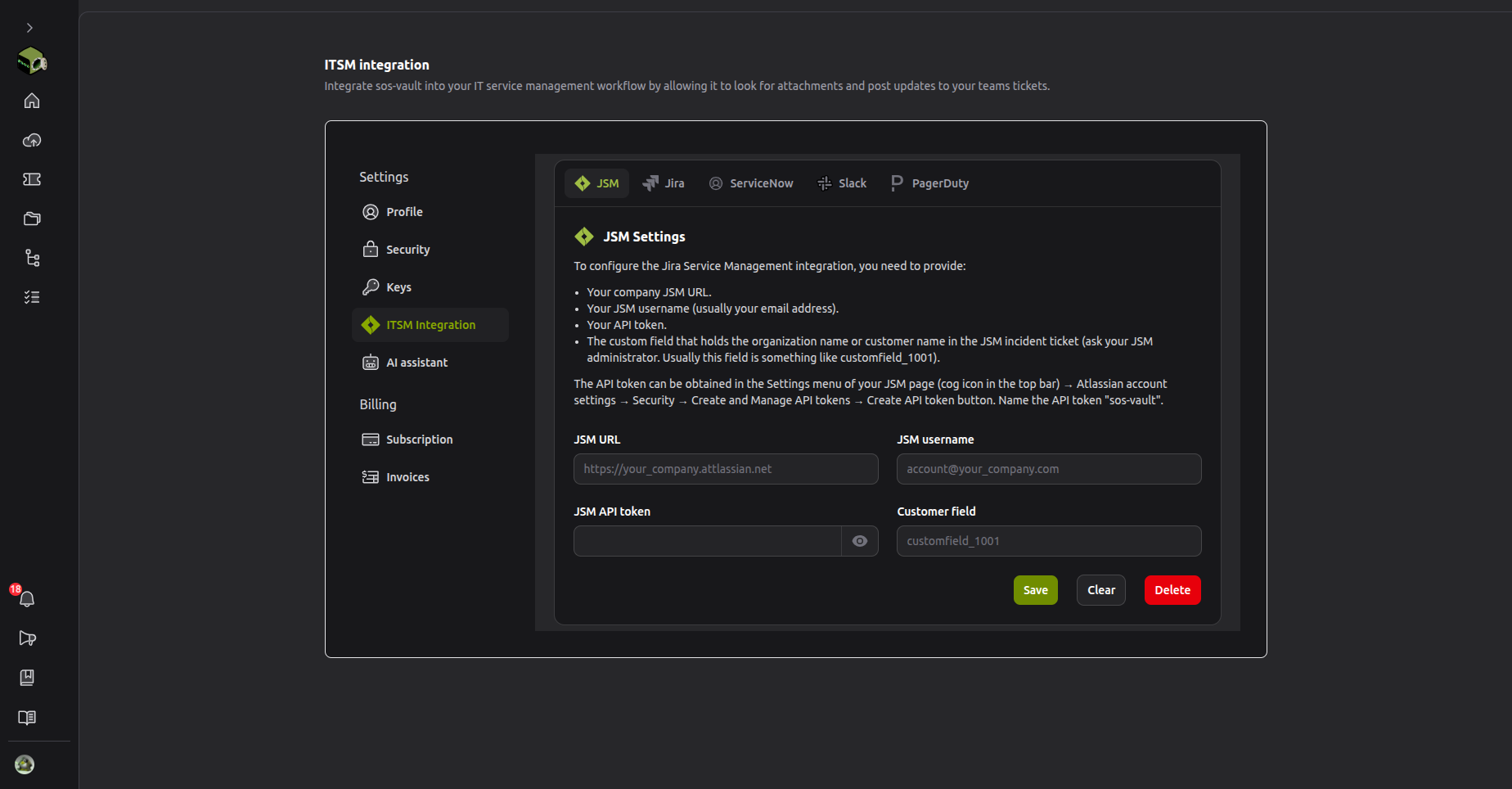Open Invoices billing page
The image size is (1512, 789).
430,477
